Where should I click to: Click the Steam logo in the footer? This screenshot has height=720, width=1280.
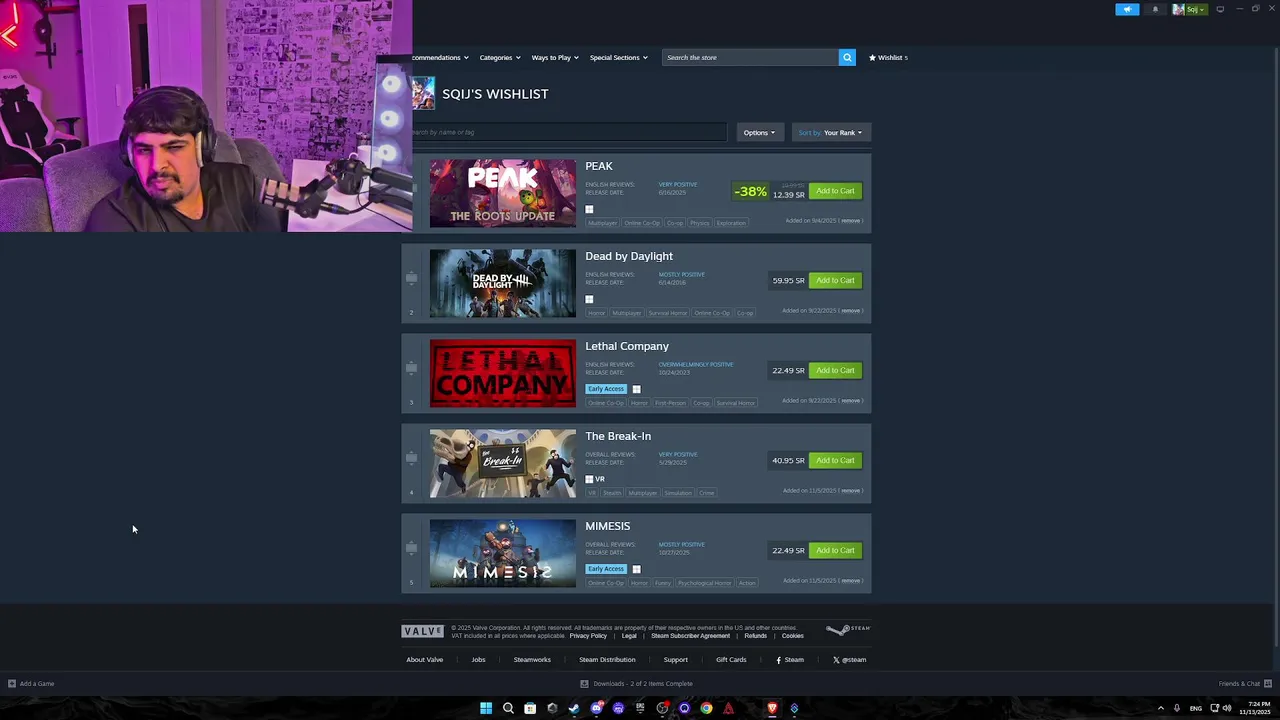[848, 630]
